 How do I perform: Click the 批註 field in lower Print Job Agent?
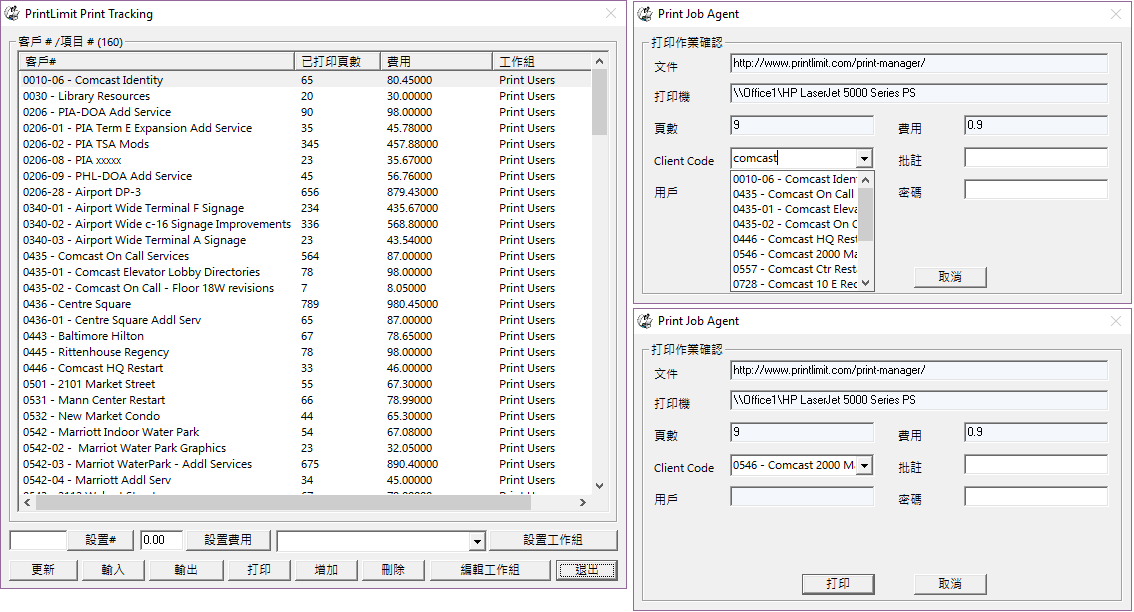pyautogui.click(x=1036, y=464)
